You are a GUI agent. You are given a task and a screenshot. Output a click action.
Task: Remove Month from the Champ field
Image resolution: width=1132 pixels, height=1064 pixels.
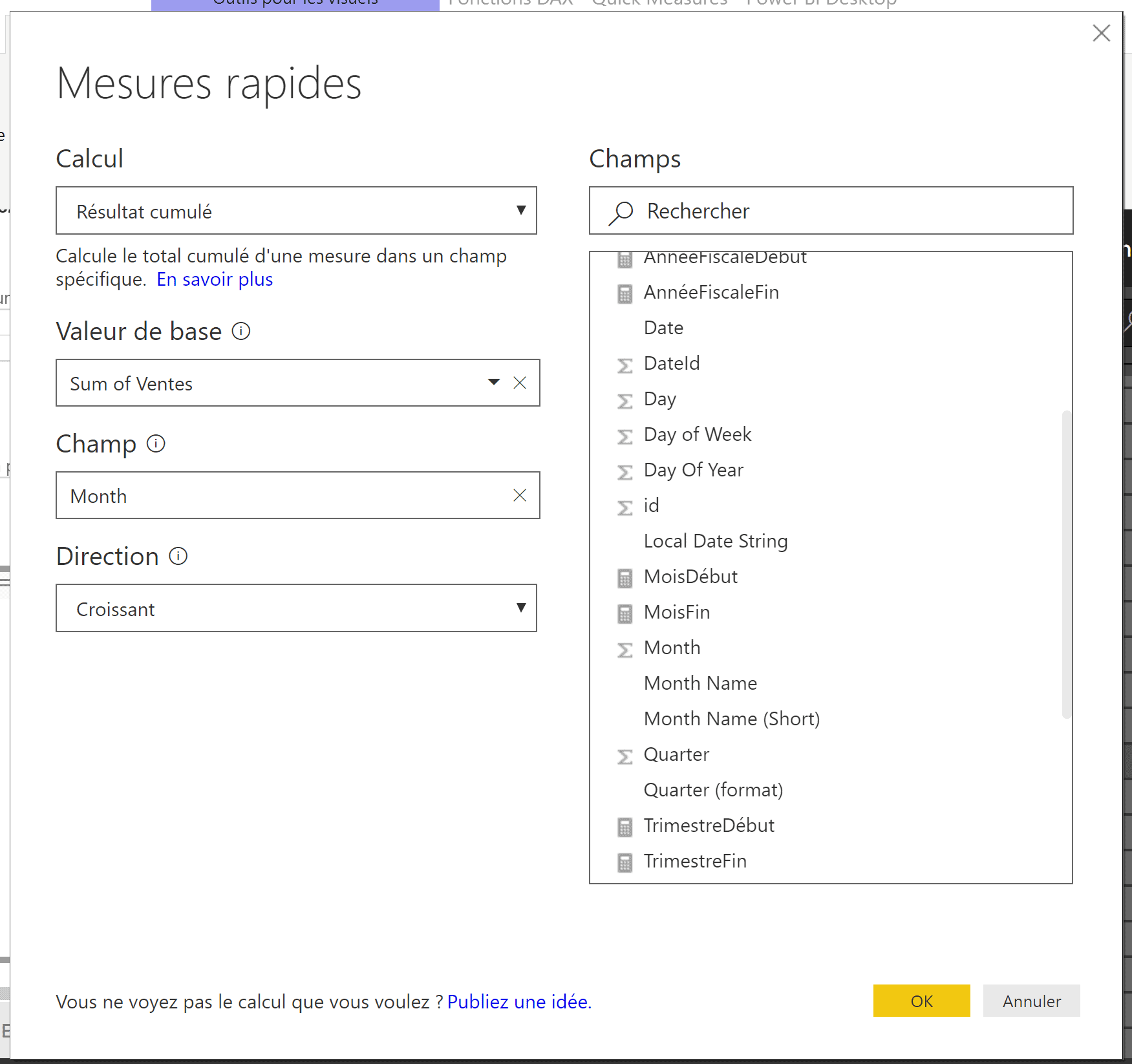coord(520,496)
